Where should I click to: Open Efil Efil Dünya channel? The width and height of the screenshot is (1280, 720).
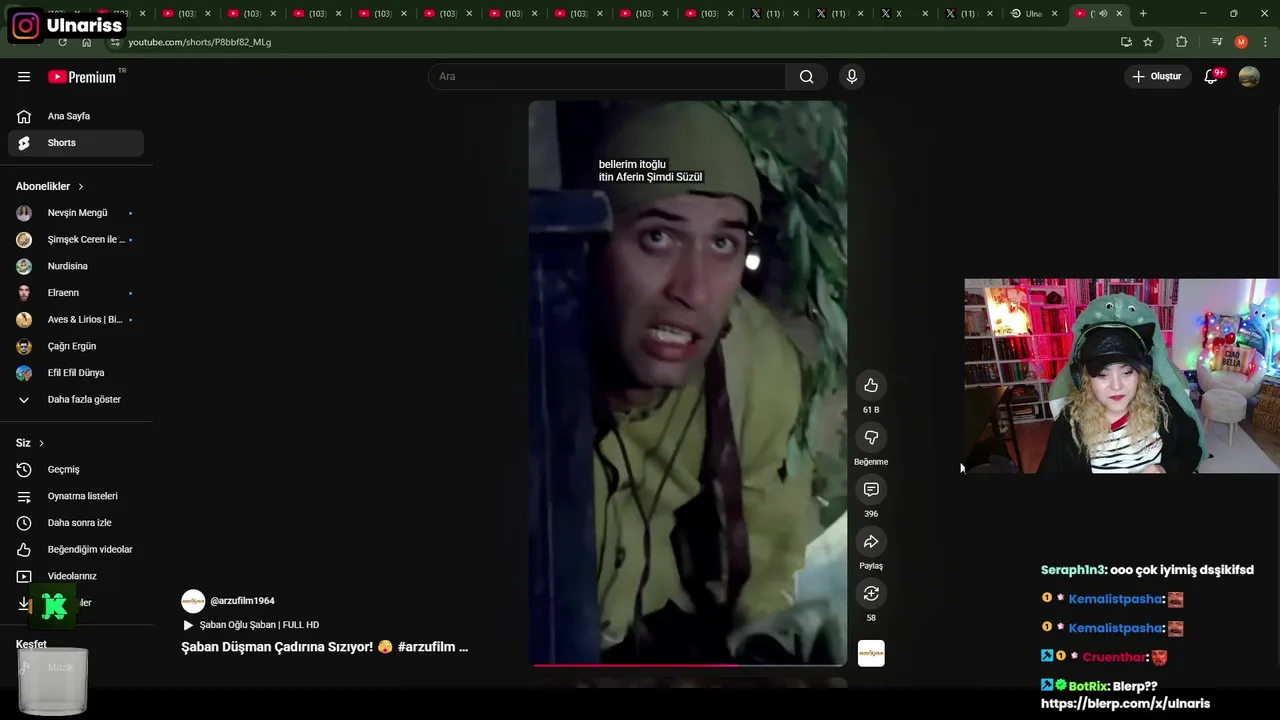pyautogui.click(x=76, y=373)
